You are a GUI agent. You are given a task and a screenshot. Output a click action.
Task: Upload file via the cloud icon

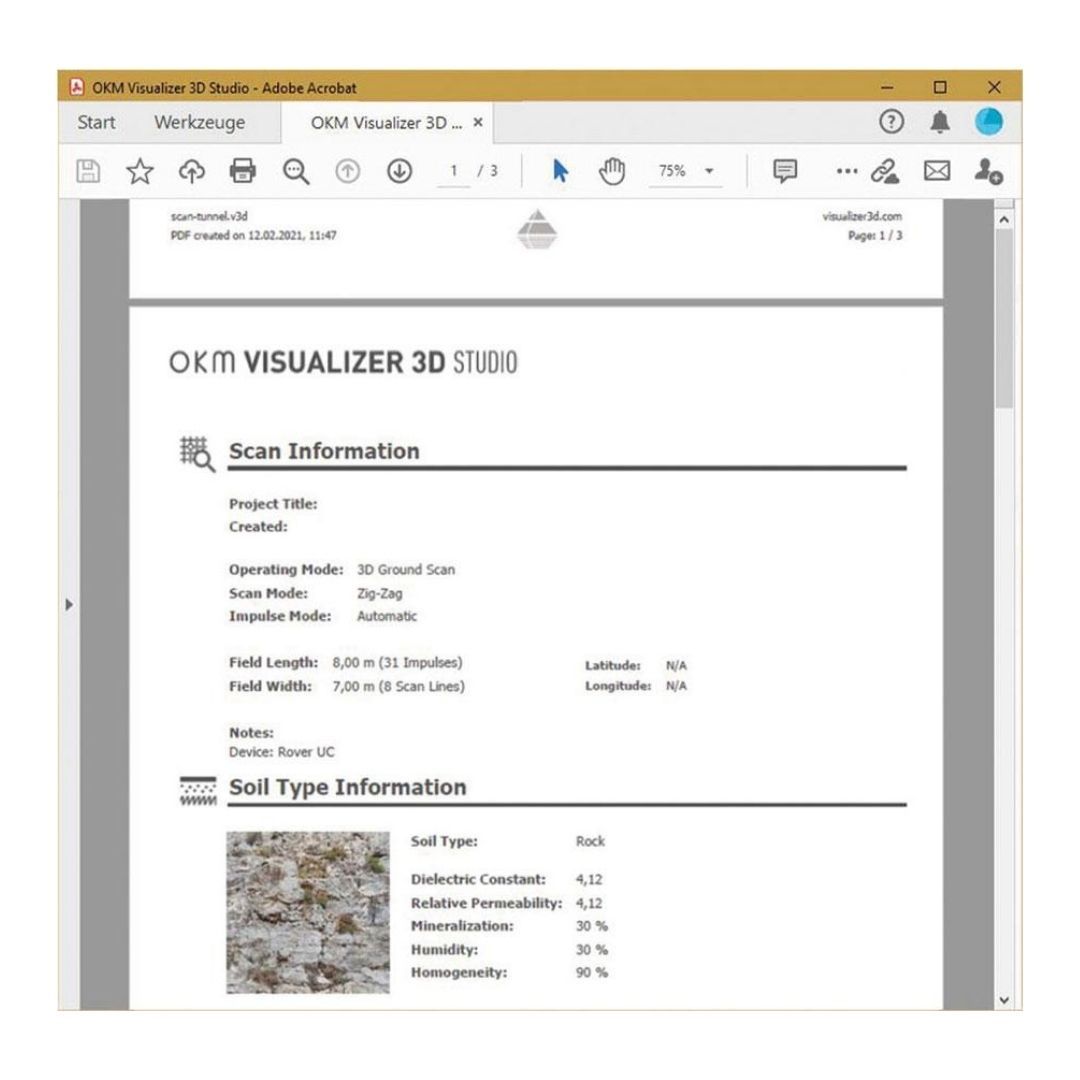point(191,171)
